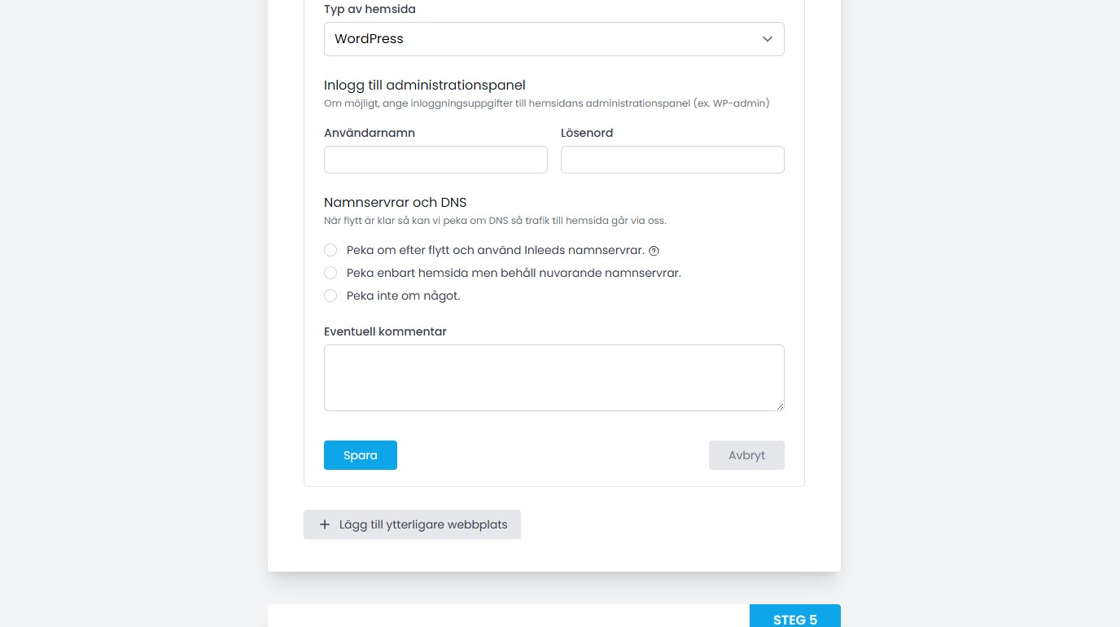Viewport: 1120px width, 627px height.
Task: Click the Avbryt cancel button
Action: (746, 455)
